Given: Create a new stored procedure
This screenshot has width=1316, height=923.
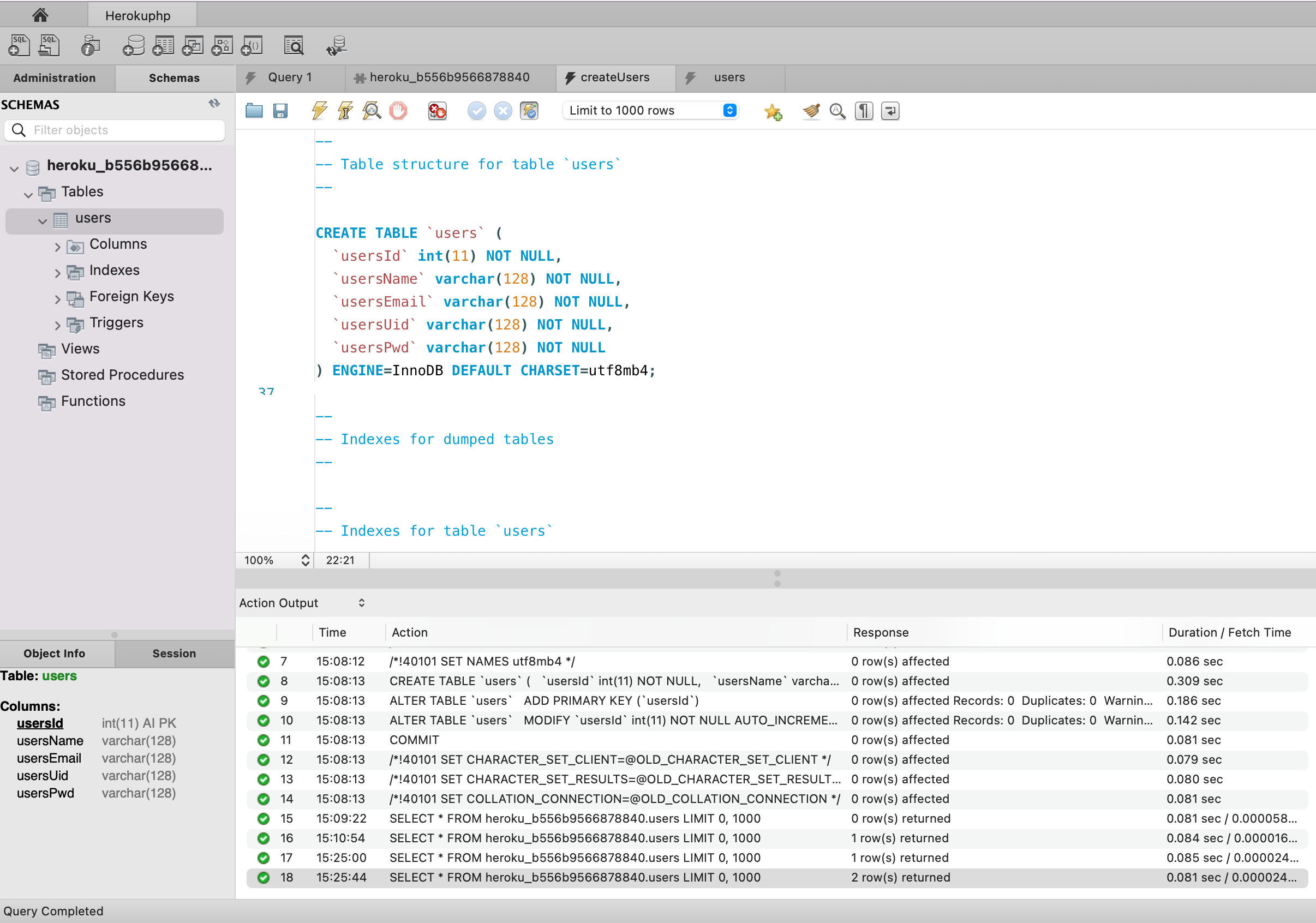Looking at the screenshot, I should click(x=223, y=45).
